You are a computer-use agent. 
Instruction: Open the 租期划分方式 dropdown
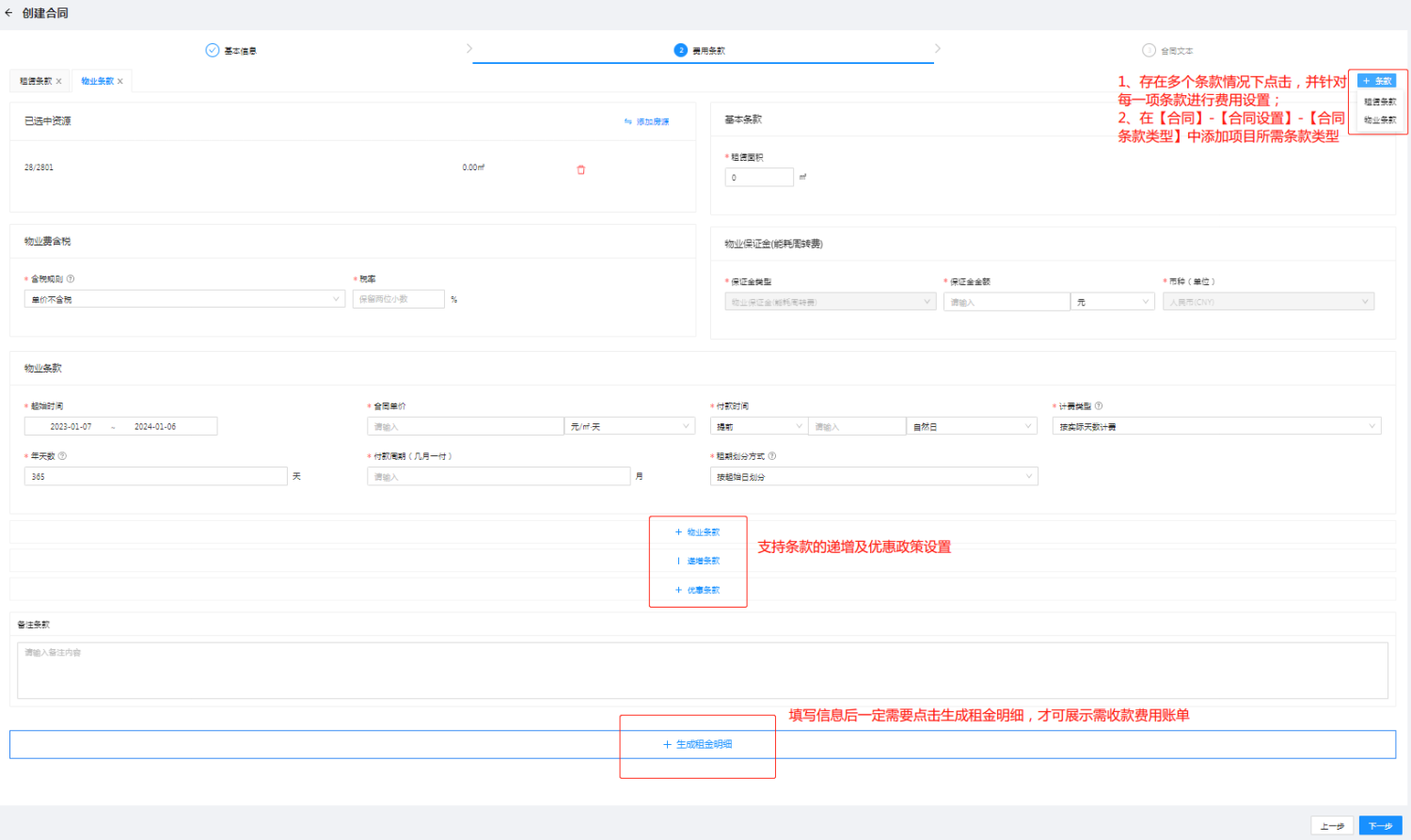(874, 477)
